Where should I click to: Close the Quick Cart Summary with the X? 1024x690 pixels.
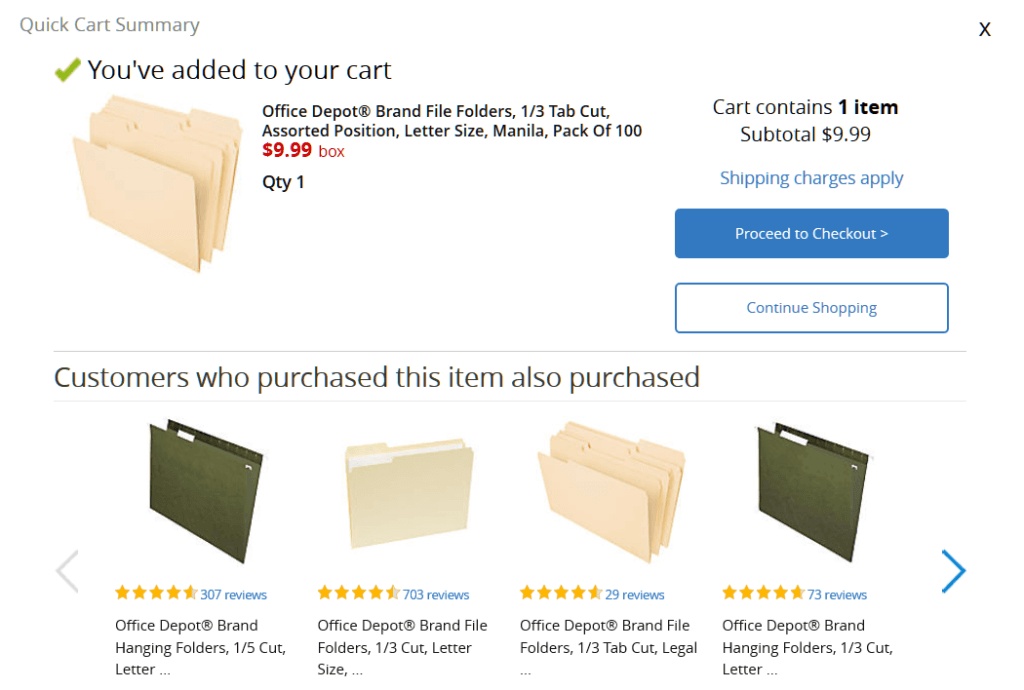[x=984, y=29]
